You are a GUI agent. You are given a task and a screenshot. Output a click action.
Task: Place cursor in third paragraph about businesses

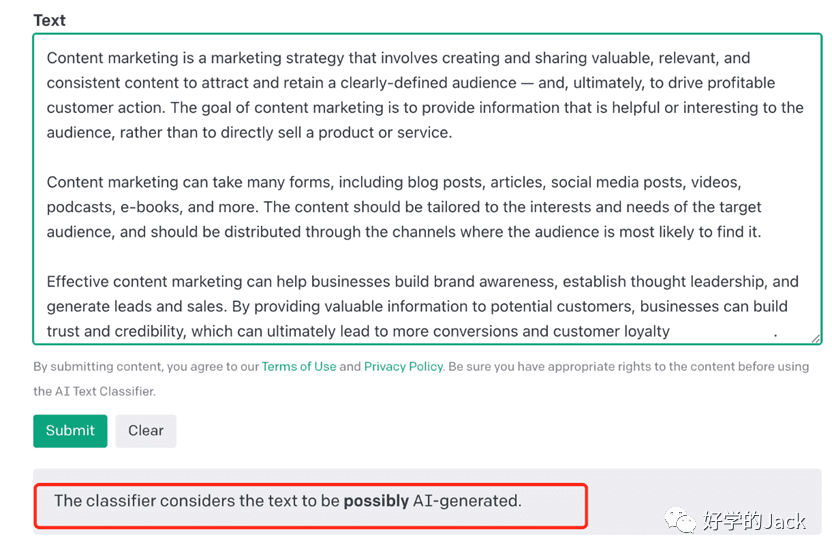tap(422, 306)
